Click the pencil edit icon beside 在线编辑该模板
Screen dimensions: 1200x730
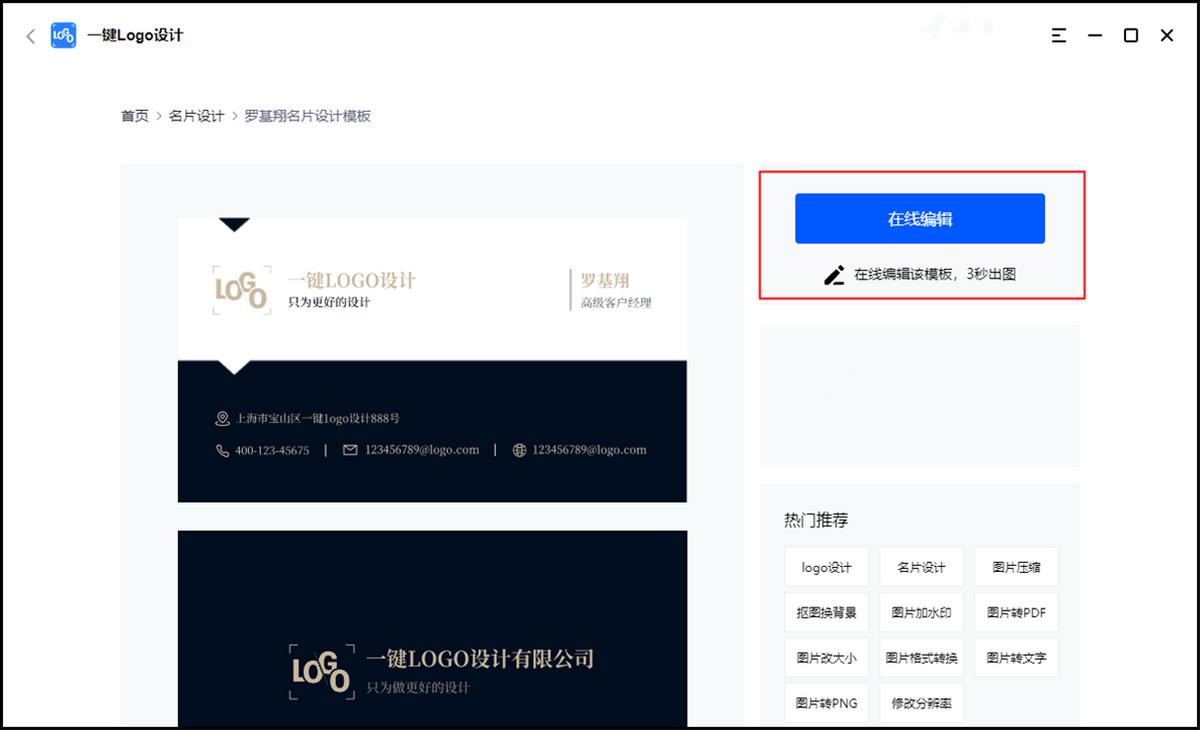pos(836,274)
